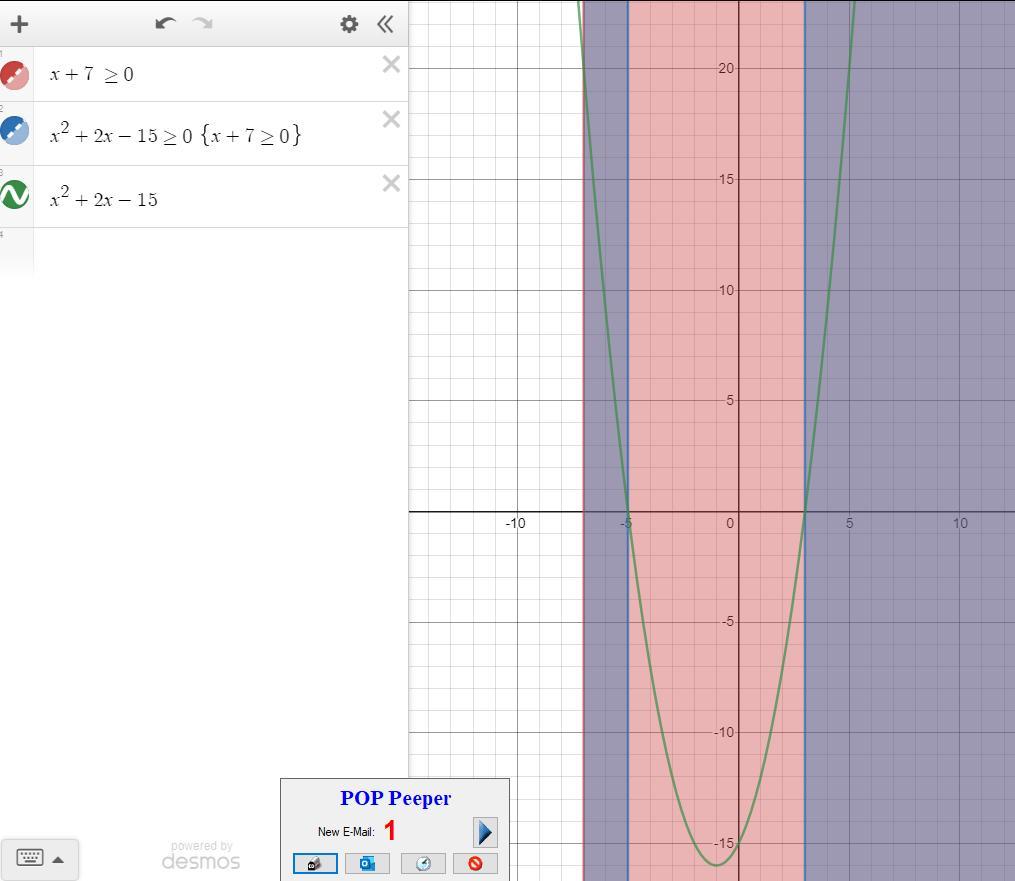Viewport: 1015px width, 881px height.
Task: Delete the x²+2x−15 parabola expression
Action: point(391,183)
